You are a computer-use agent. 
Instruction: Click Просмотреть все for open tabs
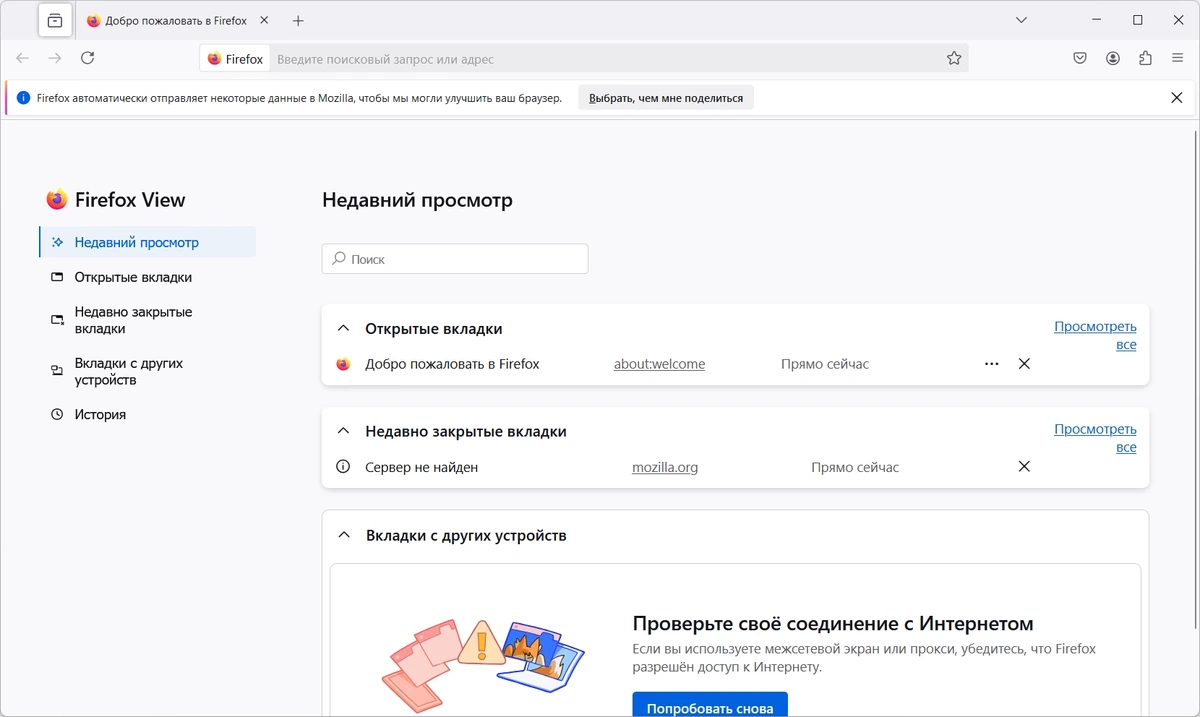(1095, 336)
